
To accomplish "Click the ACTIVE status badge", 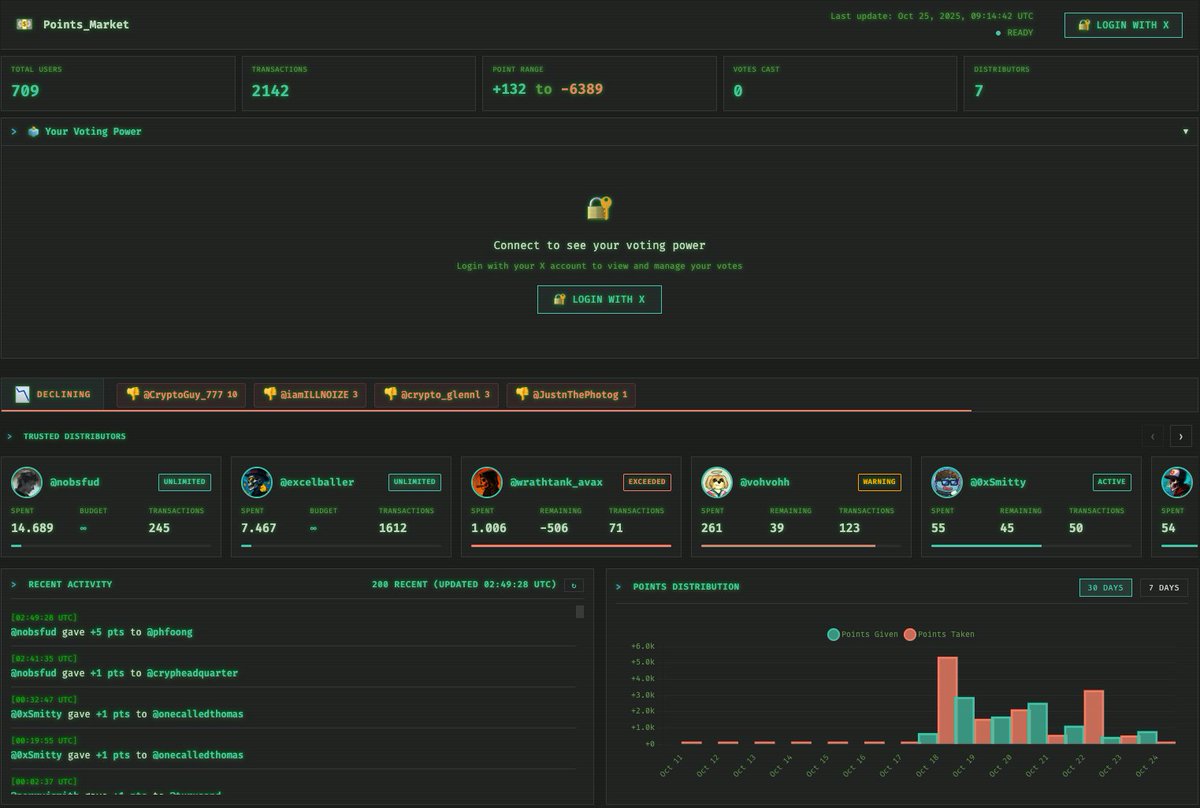I will coord(1112,482).
